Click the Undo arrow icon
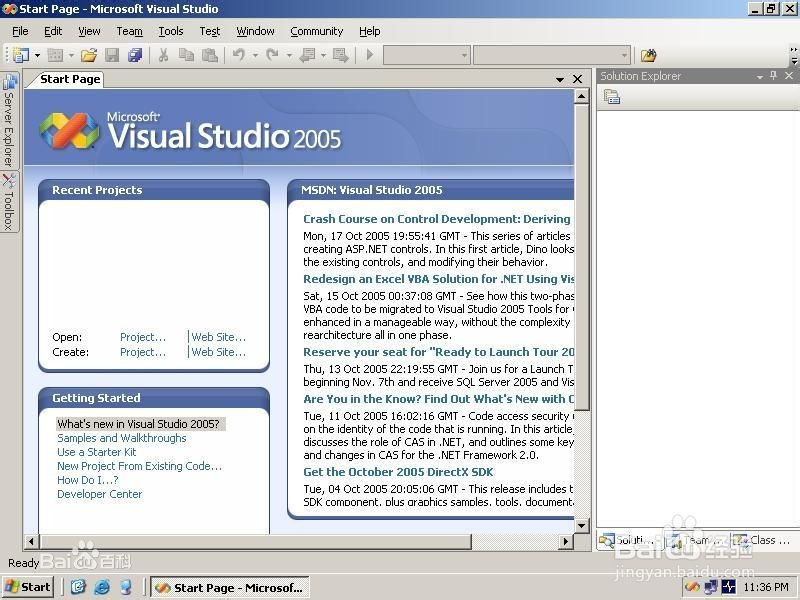 239,55
